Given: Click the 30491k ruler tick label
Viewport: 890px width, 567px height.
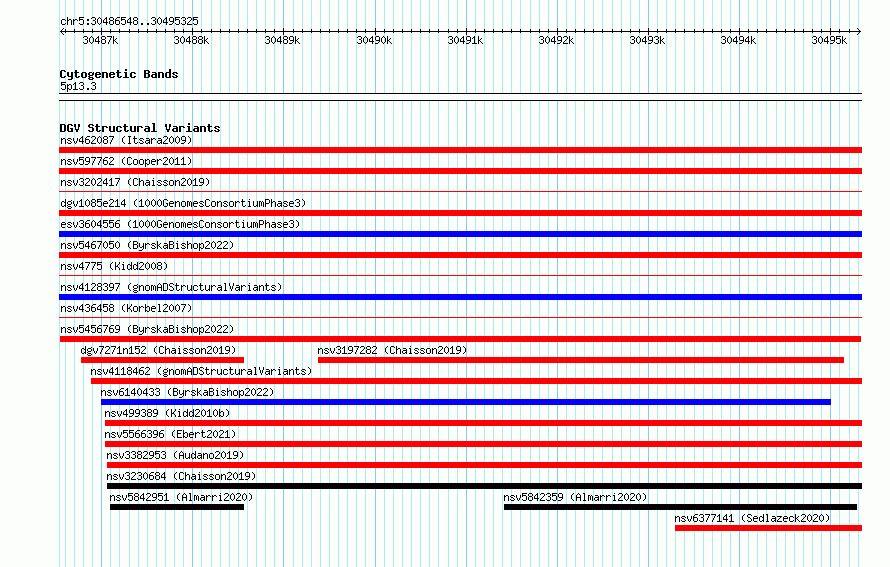Looking at the screenshot, I should tap(465, 40).
